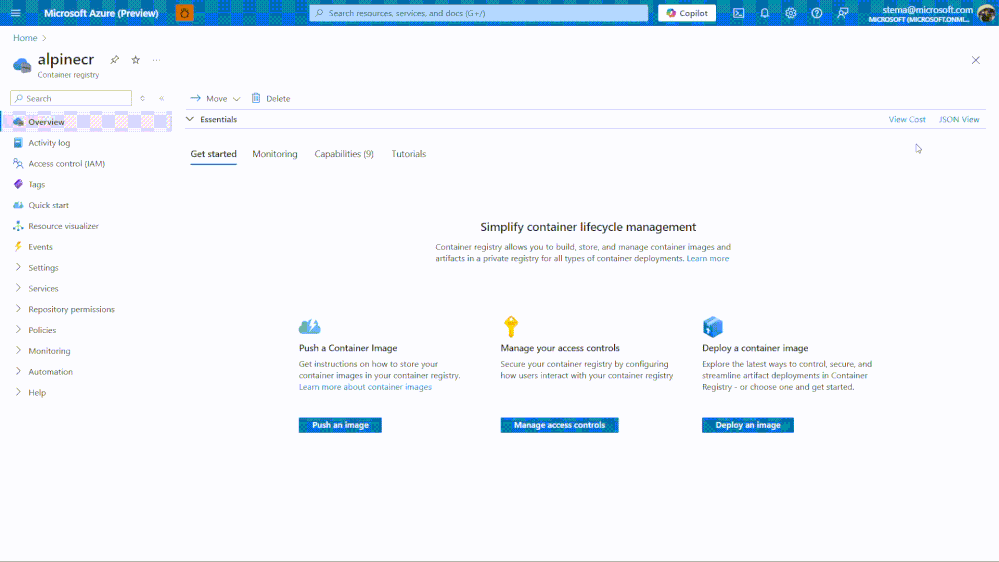Expand the Monitoring sidebar section
Viewport: 999px width, 562px height.
tap(18, 350)
